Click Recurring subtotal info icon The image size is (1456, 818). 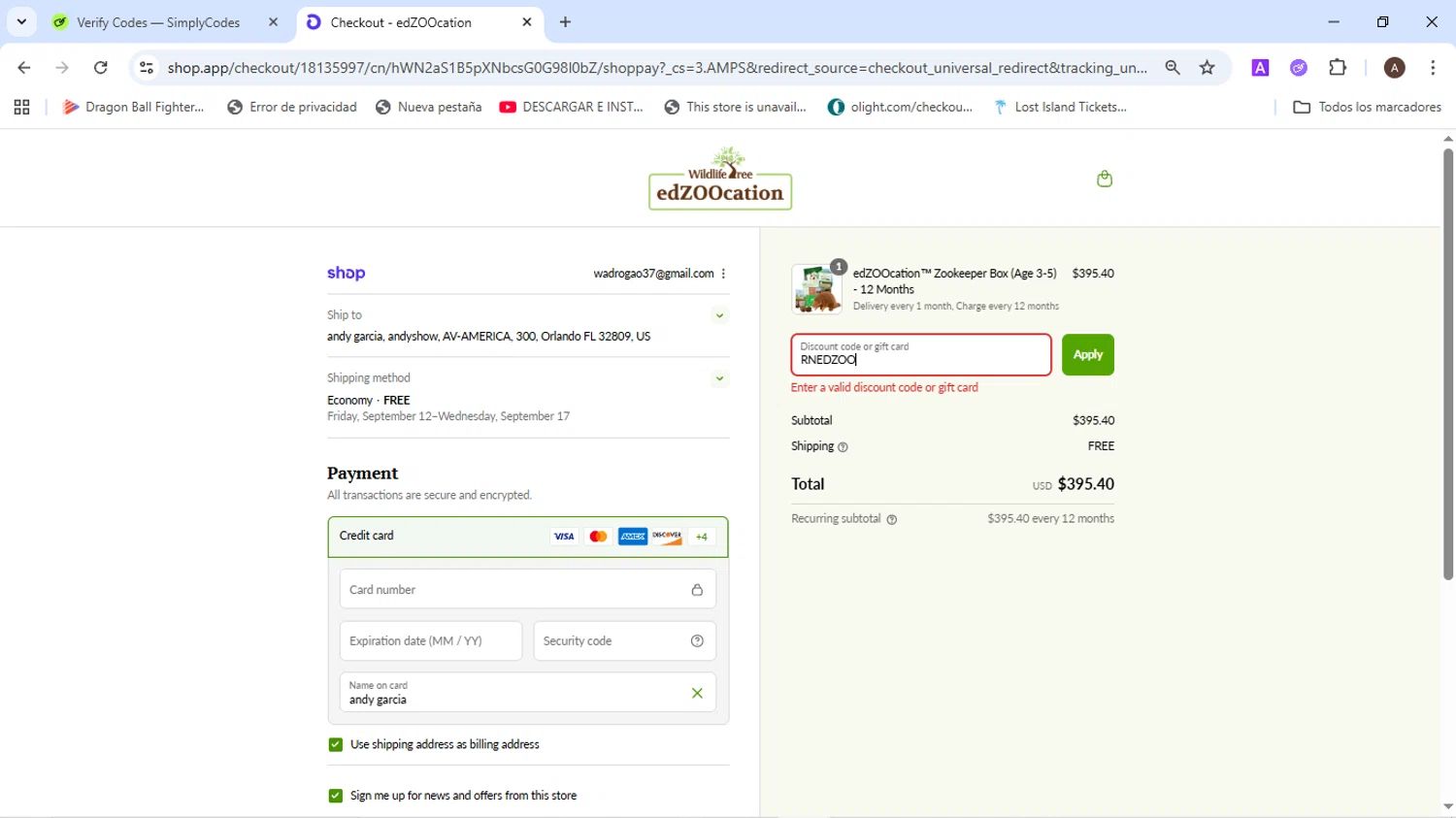[x=892, y=520]
